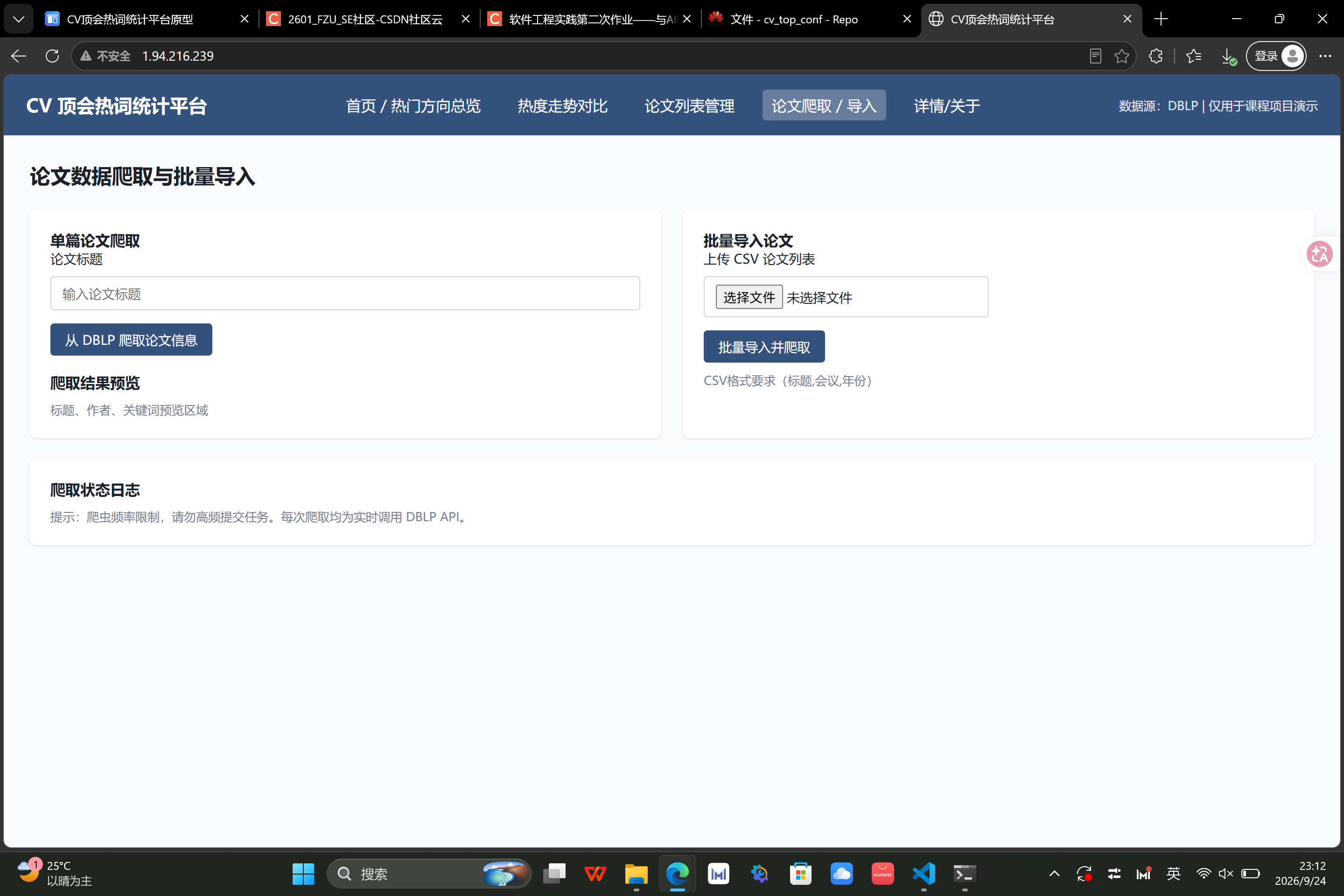Click the browser 登录 profile button
Screen dimensions: 1344x896
coord(1275,56)
